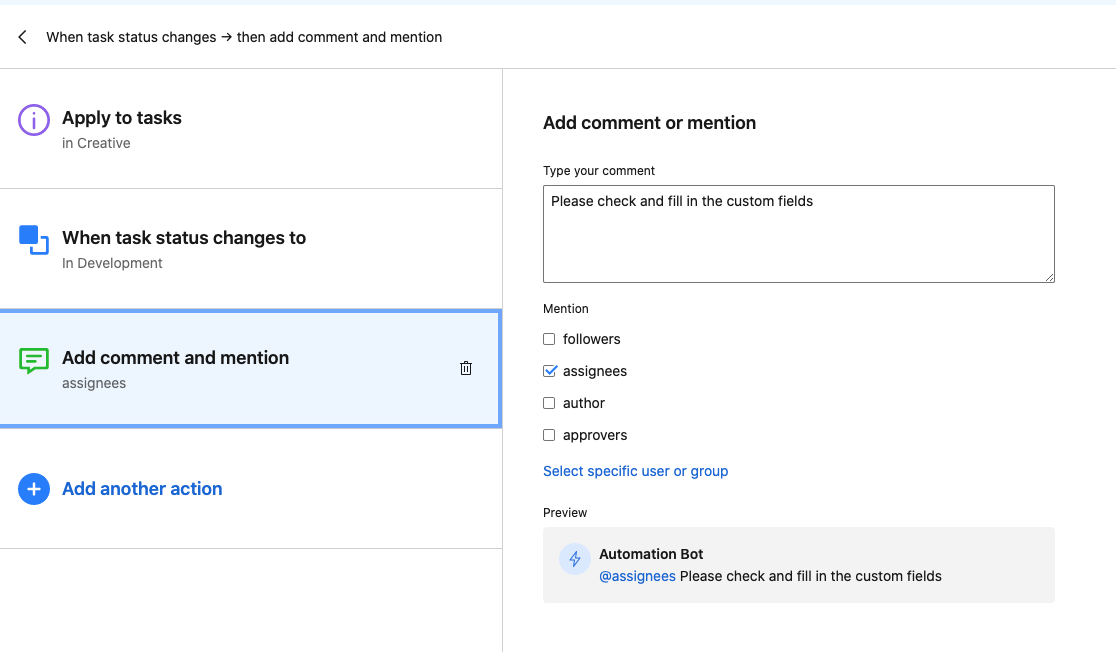Select the Add comment and mention step
The width and height of the screenshot is (1116, 652).
pos(176,358)
